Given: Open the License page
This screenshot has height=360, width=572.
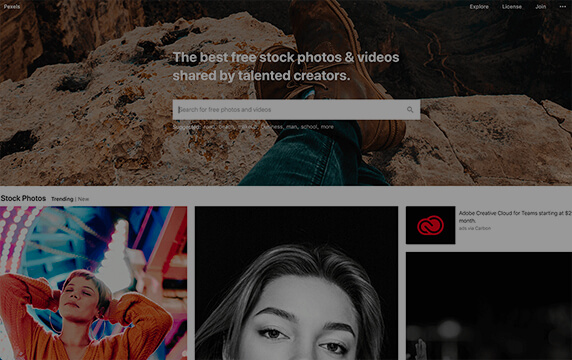Looking at the screenshot, I should (x=511, y=7).
